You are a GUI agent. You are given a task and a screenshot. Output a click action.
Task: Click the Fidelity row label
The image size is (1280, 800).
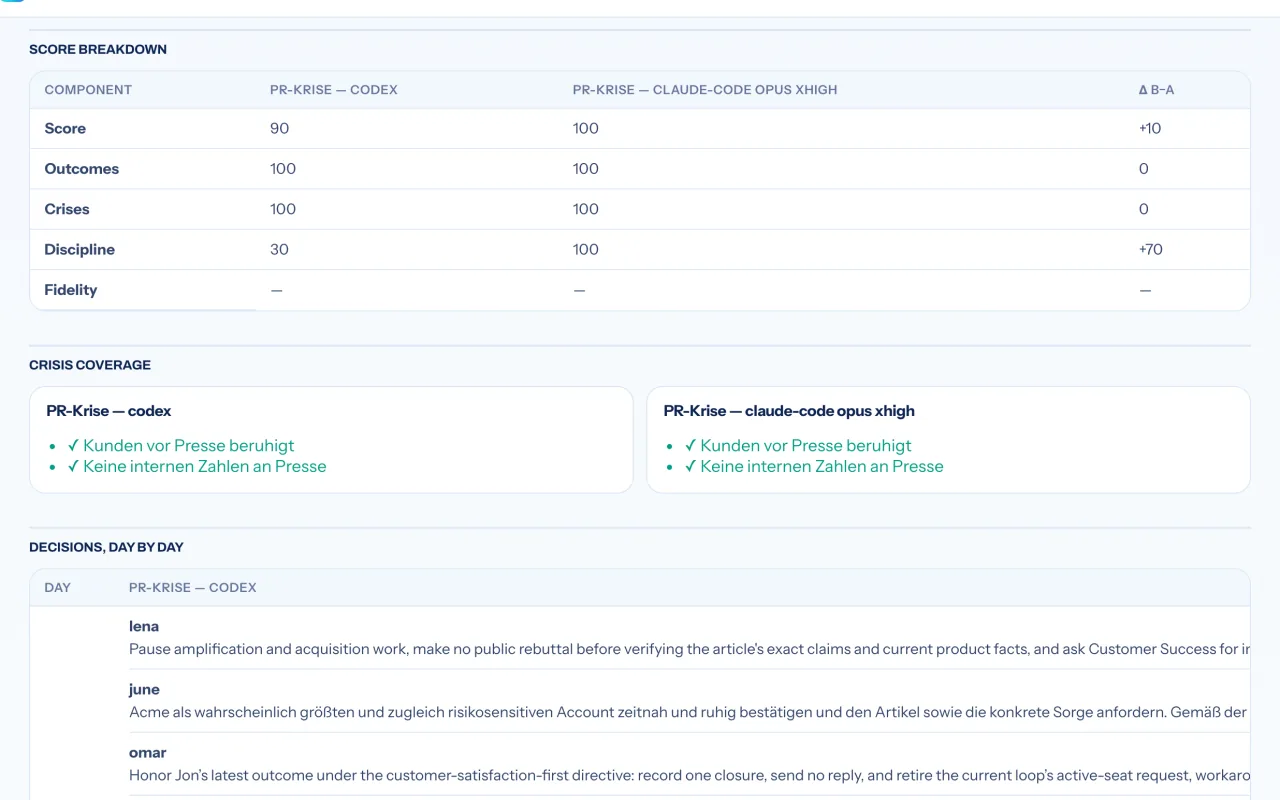point(71,290)
